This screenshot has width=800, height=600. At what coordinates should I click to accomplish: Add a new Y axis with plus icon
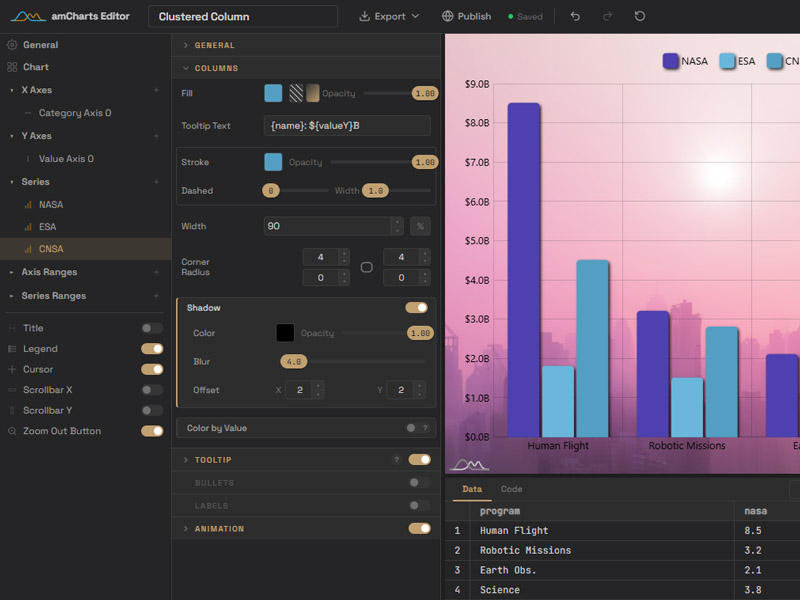(x=156, y=136)
